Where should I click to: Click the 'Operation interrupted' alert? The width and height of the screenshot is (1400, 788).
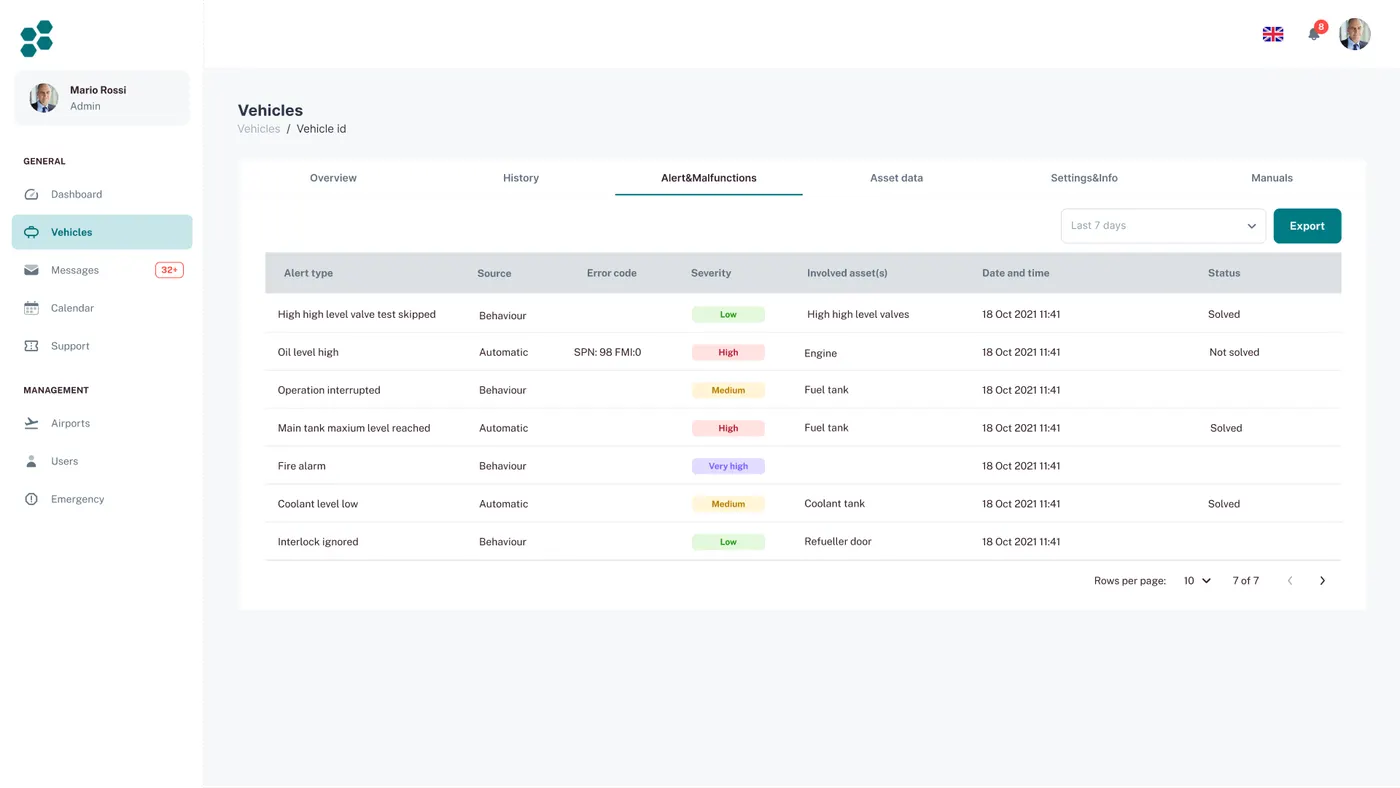[x=329, y=390]
